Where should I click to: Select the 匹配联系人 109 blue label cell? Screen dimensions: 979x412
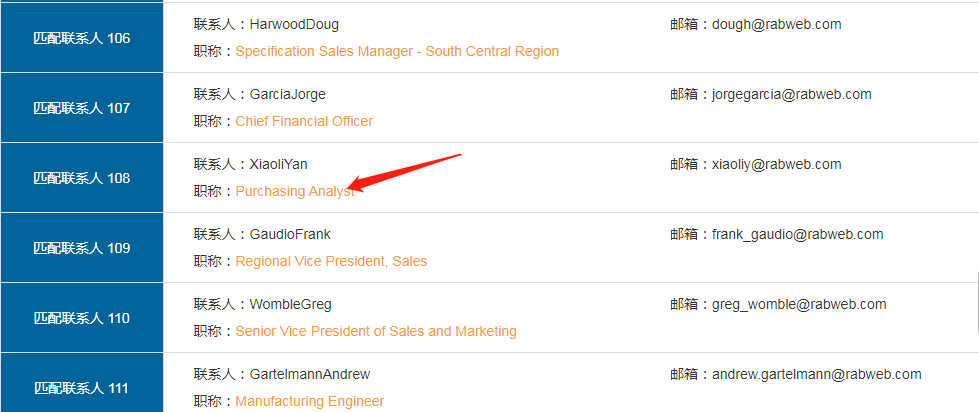pos(82,248)
